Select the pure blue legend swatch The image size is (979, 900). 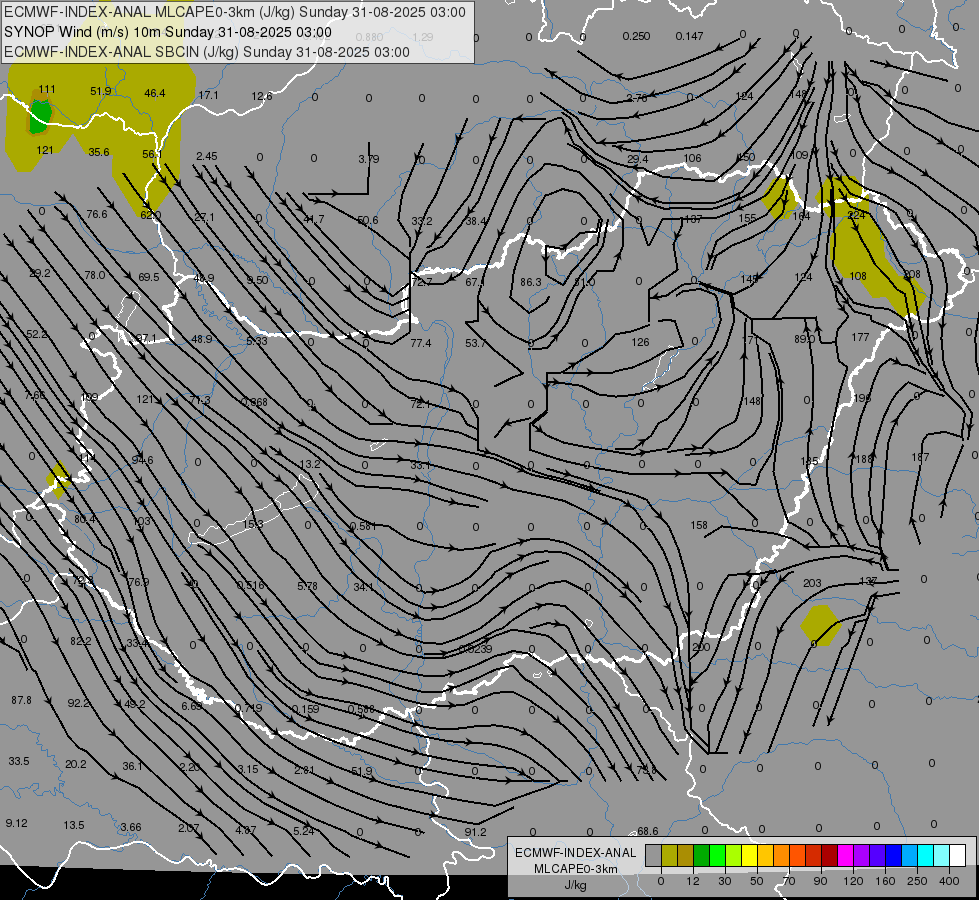(x=894, y=855)
